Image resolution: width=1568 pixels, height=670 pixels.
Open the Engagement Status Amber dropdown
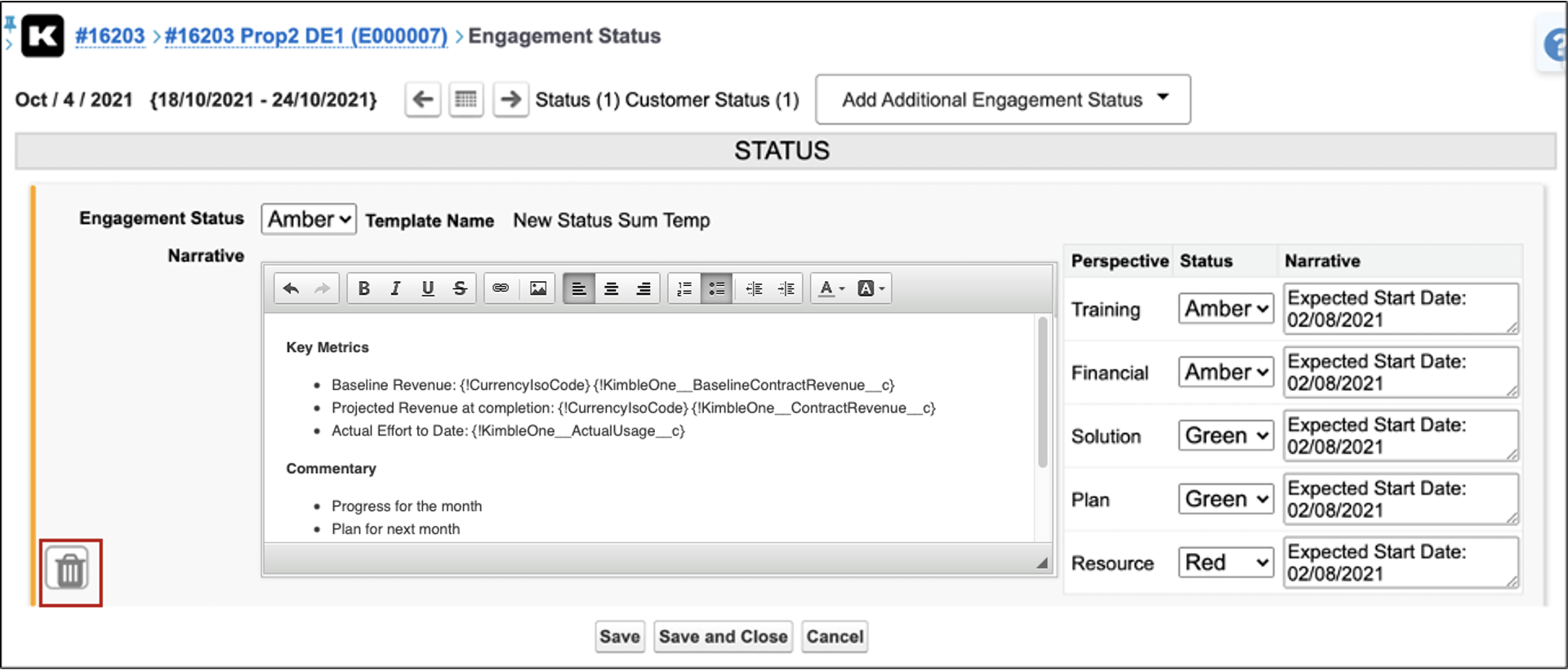coord(309,219)
